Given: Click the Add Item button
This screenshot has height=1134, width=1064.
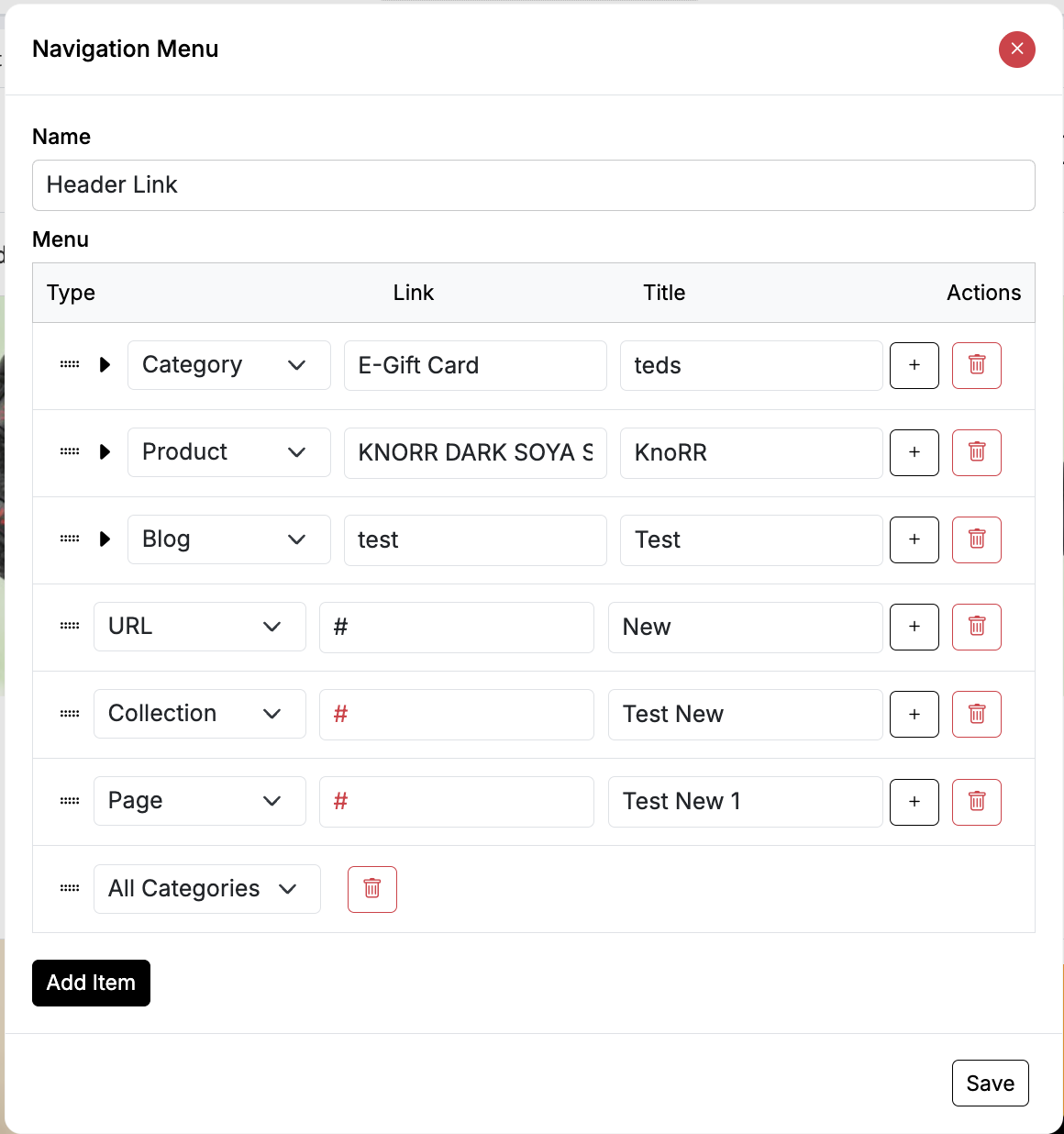Looking at the screenshot, I should click(x=91, y=983).
